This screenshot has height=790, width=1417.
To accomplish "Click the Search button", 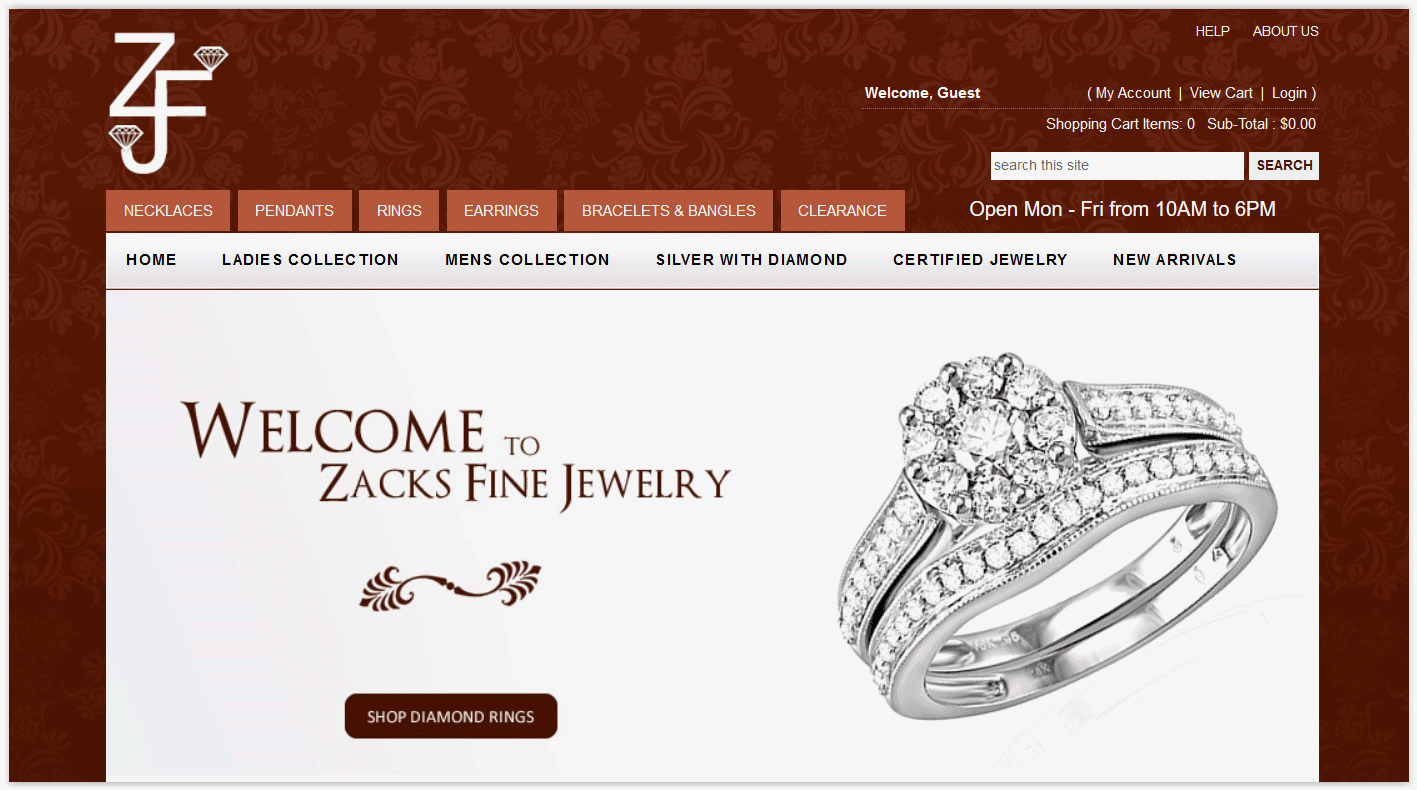I will pyautogui.click(x=1284, y=166).
